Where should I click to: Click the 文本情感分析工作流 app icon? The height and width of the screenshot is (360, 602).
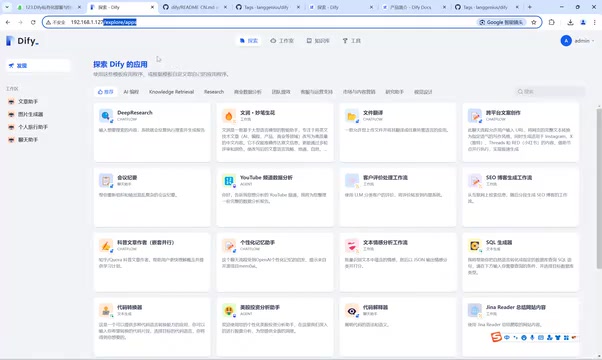(x=352, y=245)
